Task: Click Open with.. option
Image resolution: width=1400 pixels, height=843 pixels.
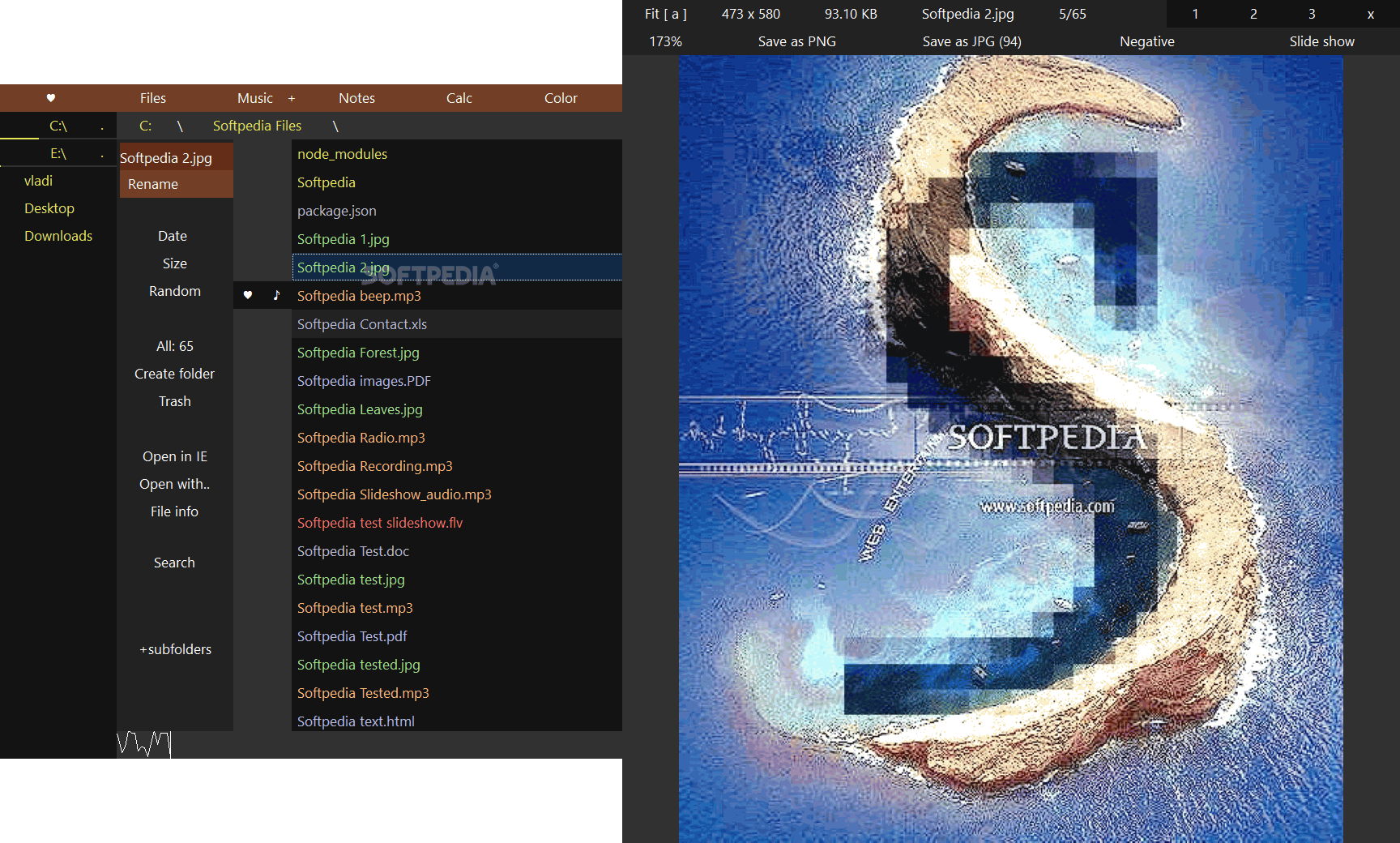Action: [x=175, y=484]
